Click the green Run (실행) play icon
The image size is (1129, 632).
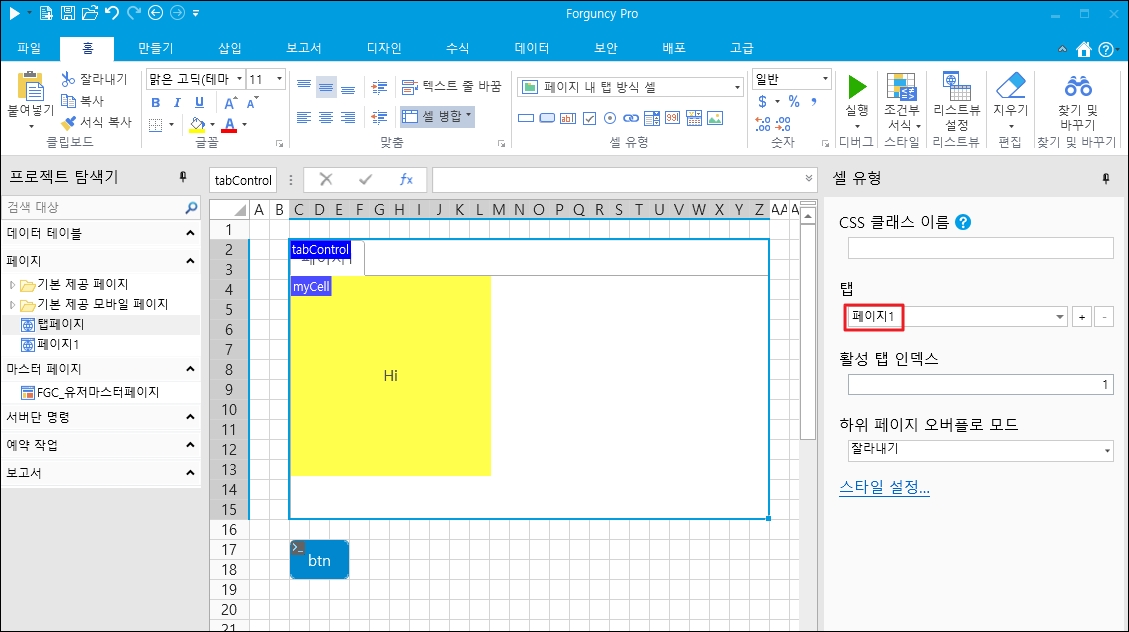pyautogui.click(x=857, y=87)
